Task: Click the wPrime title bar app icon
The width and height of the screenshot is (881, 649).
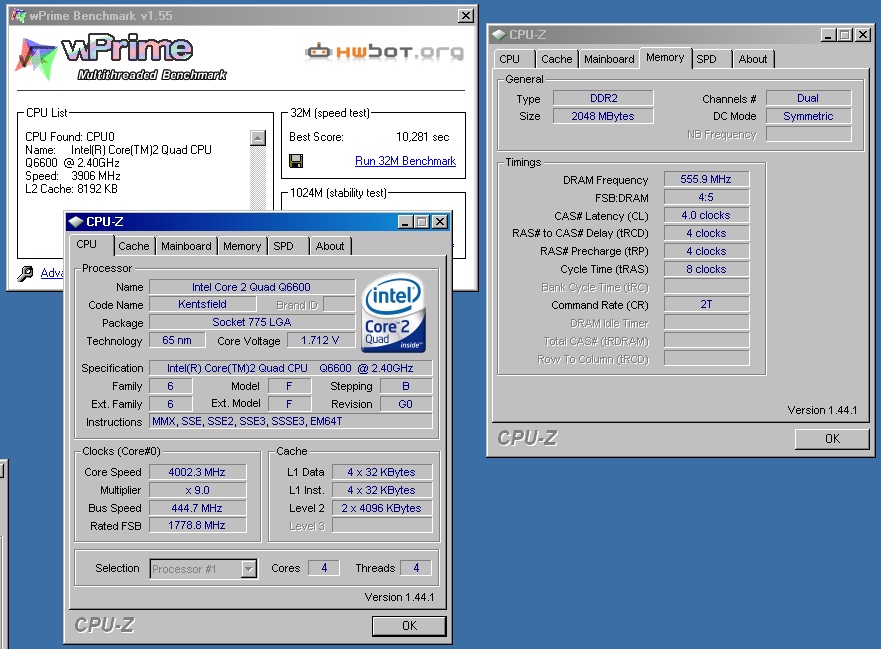Action: pos(19,16)
